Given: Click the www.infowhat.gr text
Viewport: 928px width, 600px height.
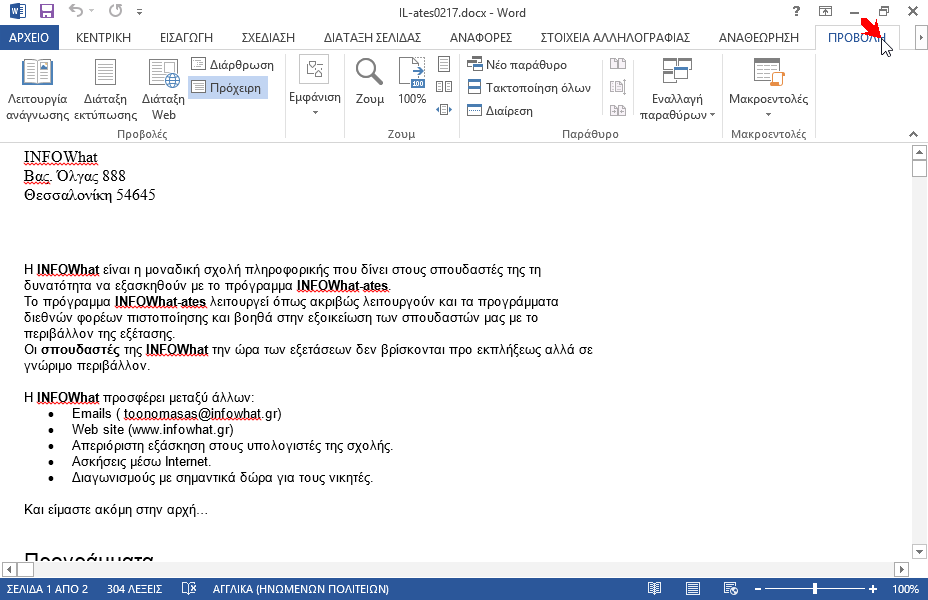Looking at the screenshot, I should tap(181, 430).
